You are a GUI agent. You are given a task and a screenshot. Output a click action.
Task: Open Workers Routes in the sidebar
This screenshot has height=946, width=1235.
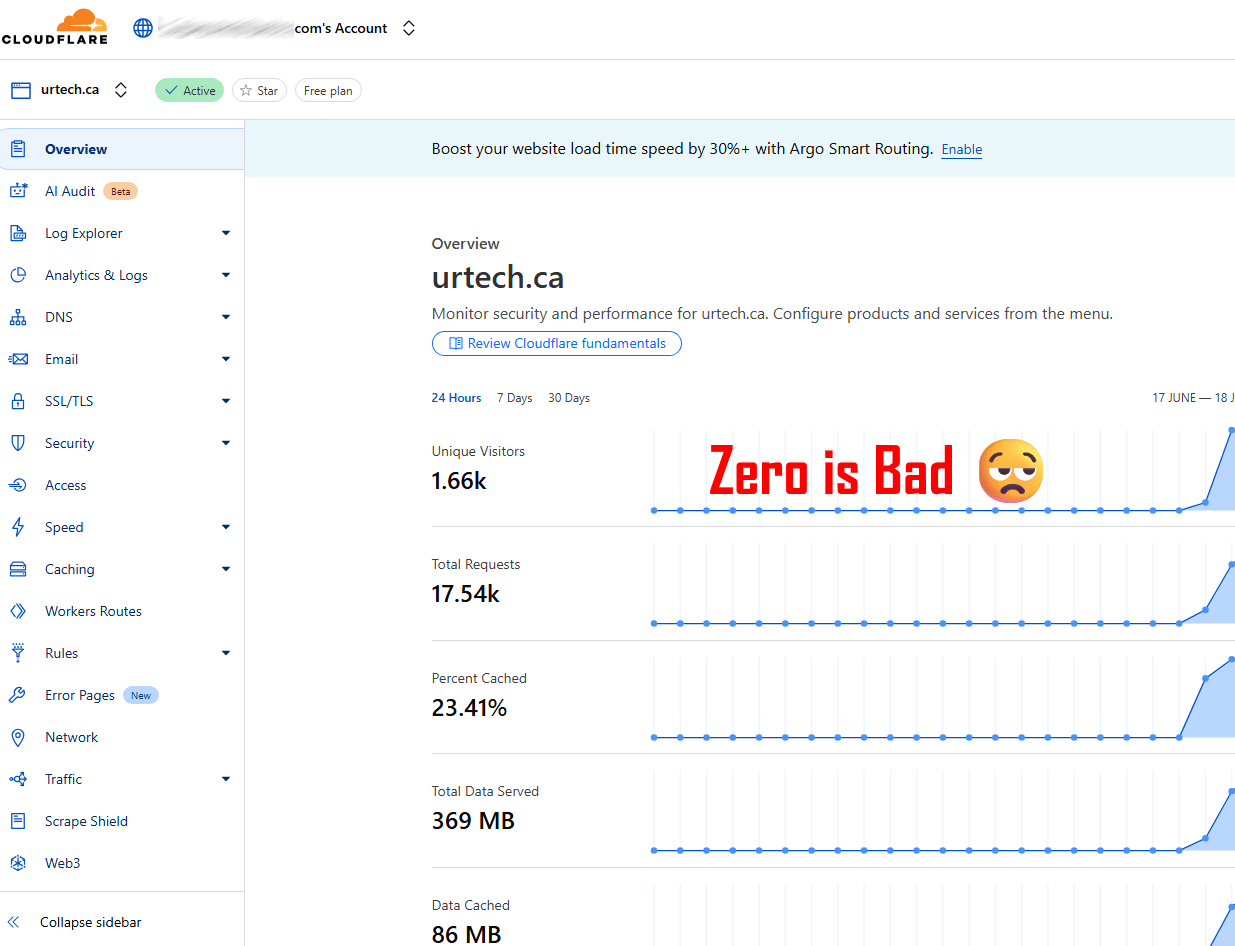[x=93, y=611]
